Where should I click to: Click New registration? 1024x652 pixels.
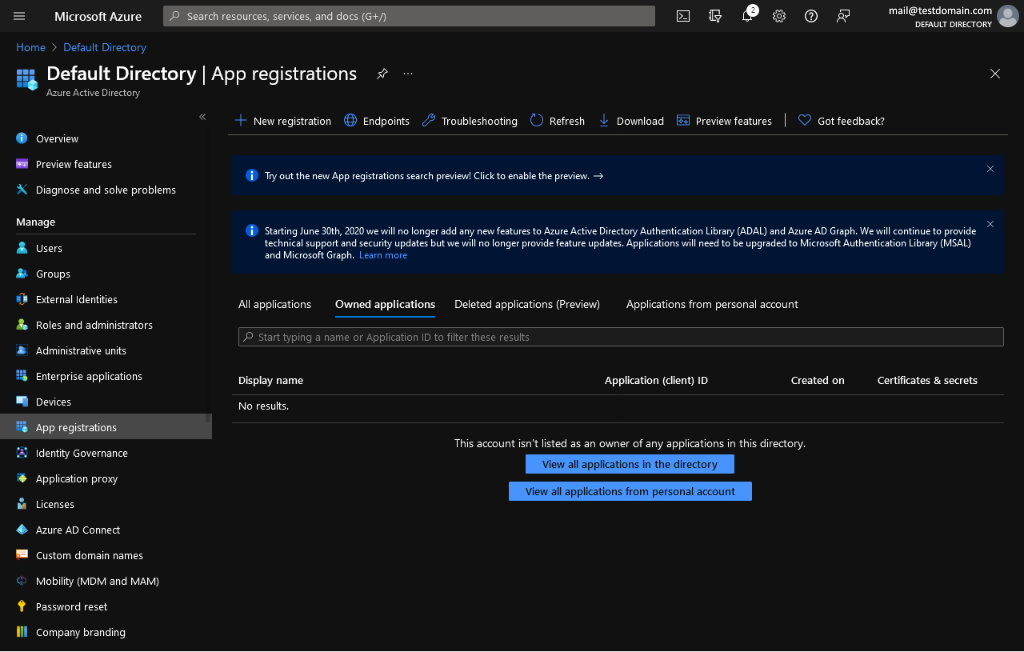click(x=283, y=121)
